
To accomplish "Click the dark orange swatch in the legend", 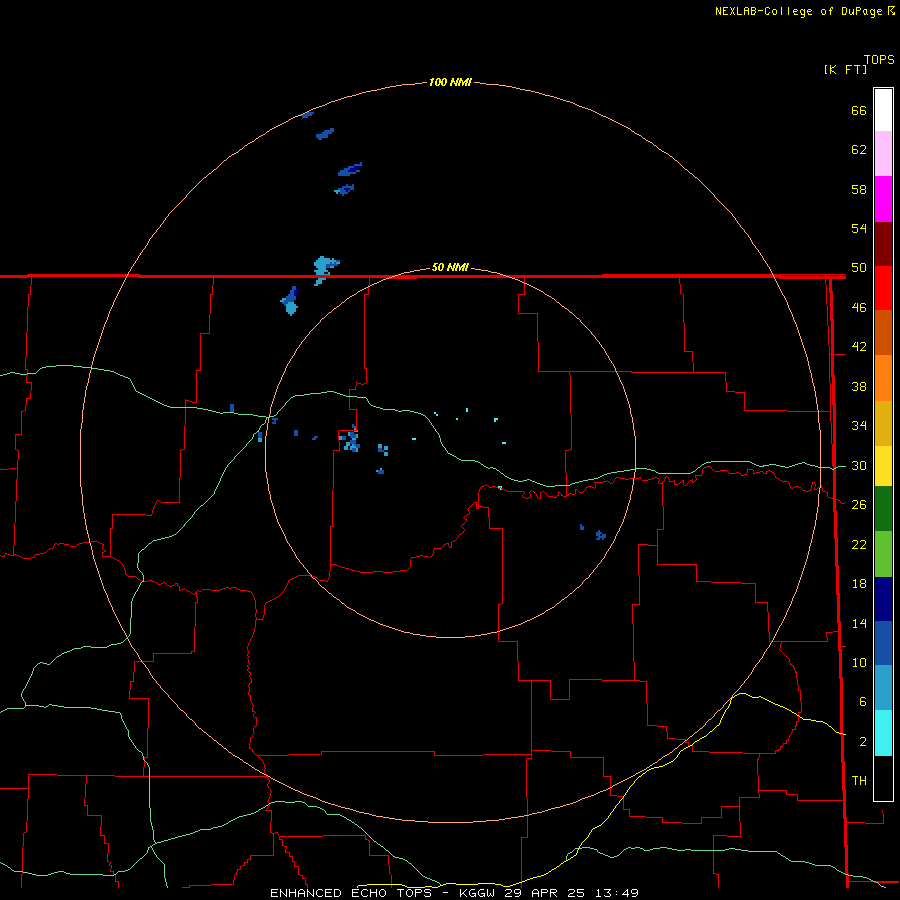I will point(883,332).
